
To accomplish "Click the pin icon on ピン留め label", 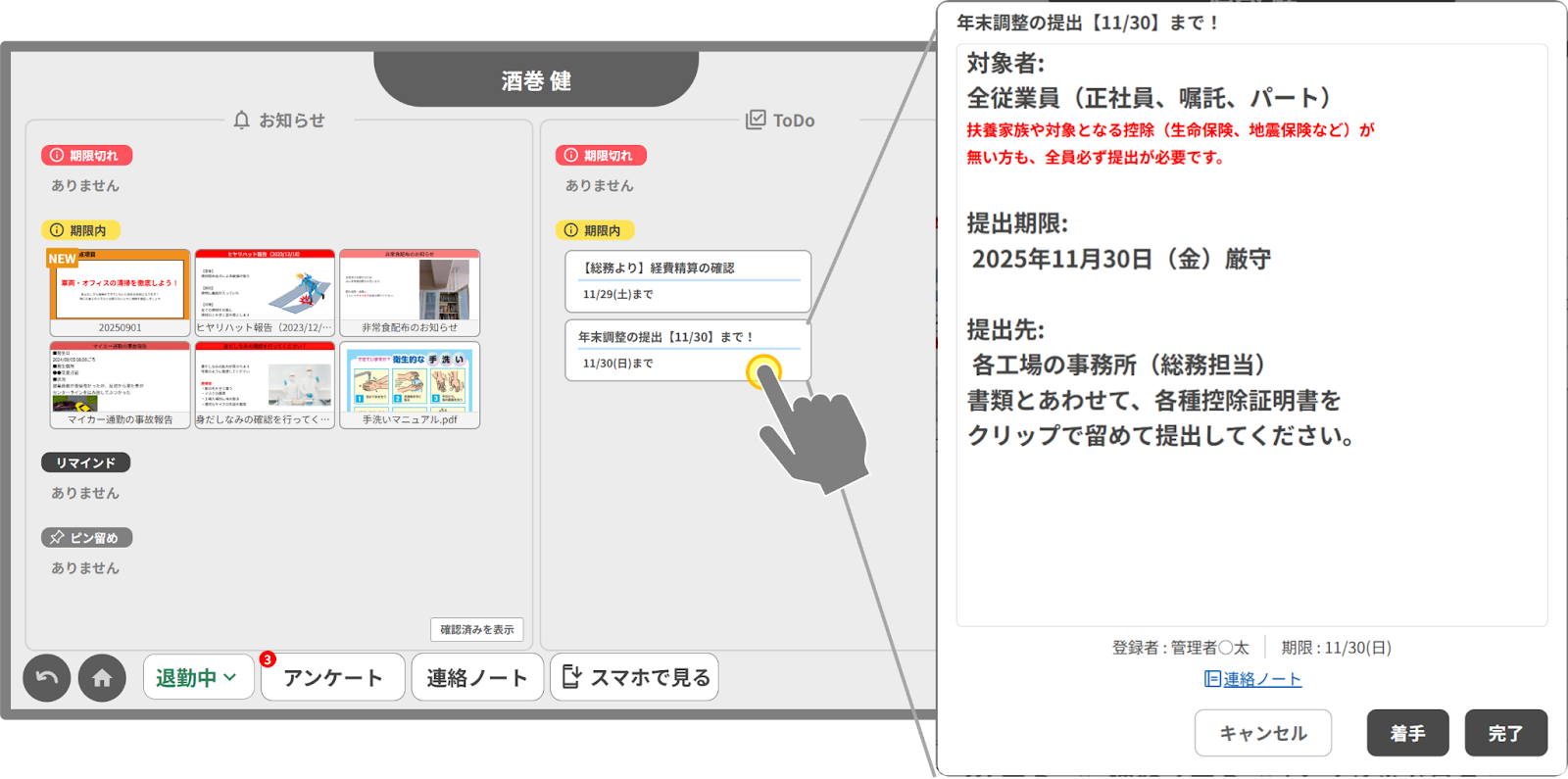I will tap(57, 538).
